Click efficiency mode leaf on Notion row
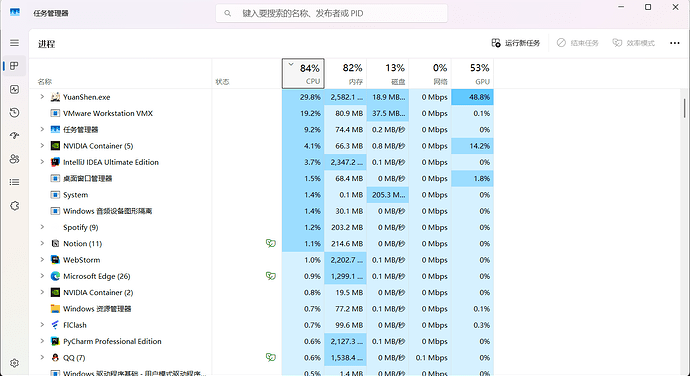Image resolution: width=690 pixels, height=376 pixels. [271, 243]
